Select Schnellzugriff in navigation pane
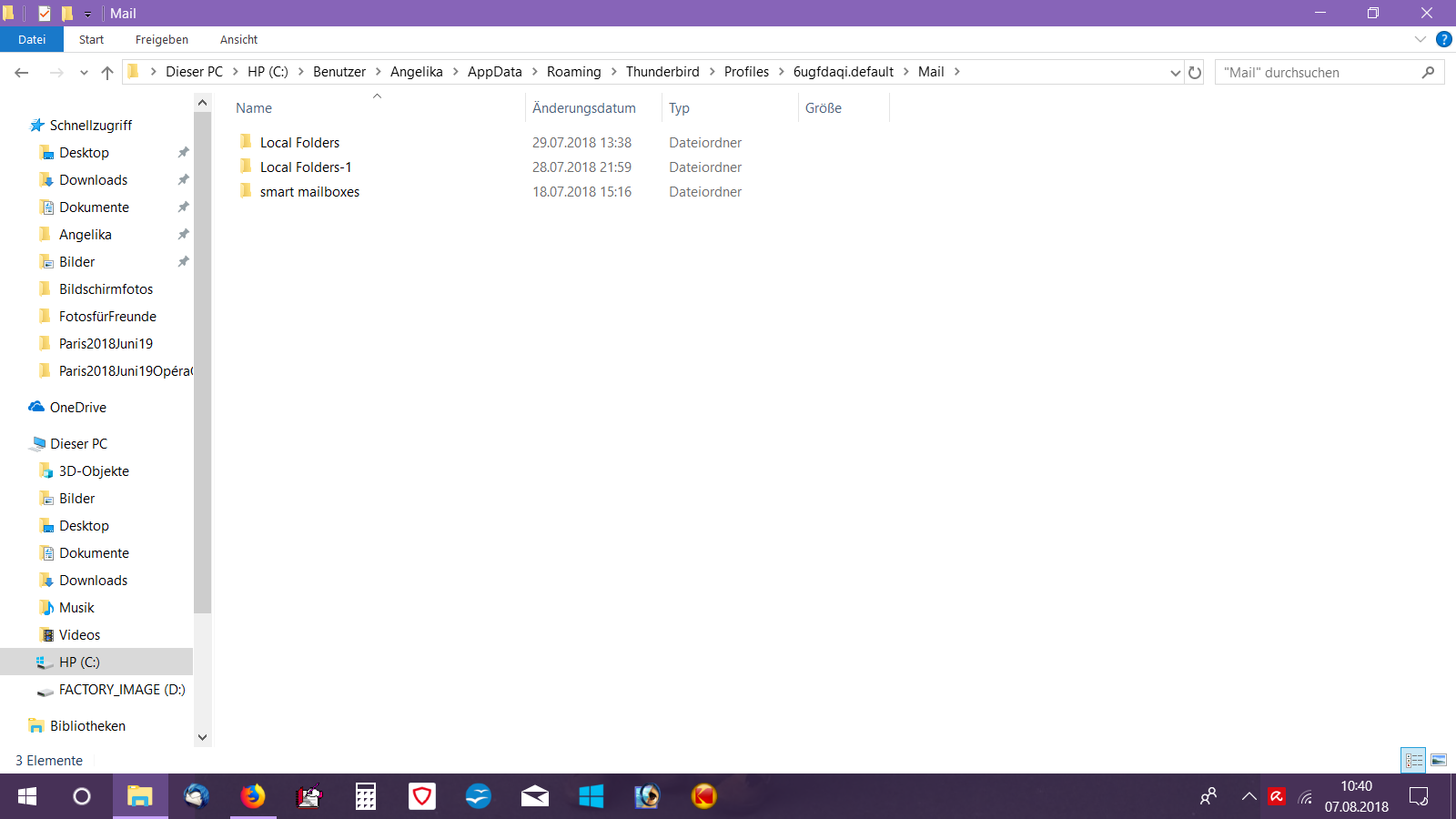Viewport: 1456px width, 819px height. (x=91, y=126)
